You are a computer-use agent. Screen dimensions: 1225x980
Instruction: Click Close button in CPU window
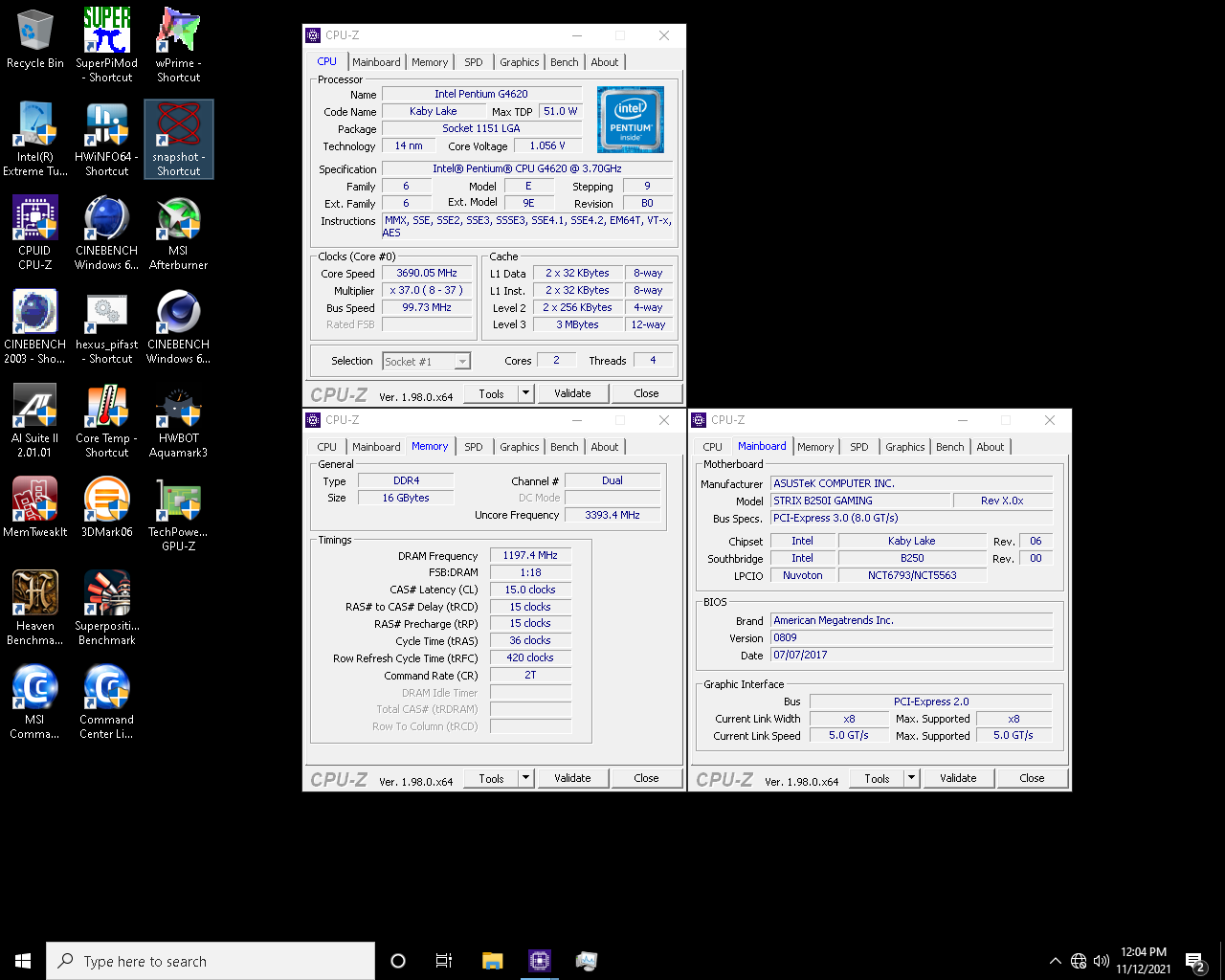point(646,393)
